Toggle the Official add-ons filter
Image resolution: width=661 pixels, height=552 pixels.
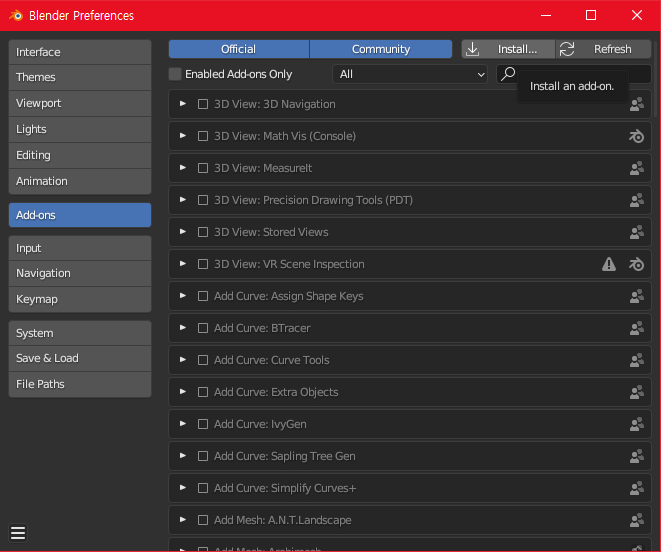[239, 49]
